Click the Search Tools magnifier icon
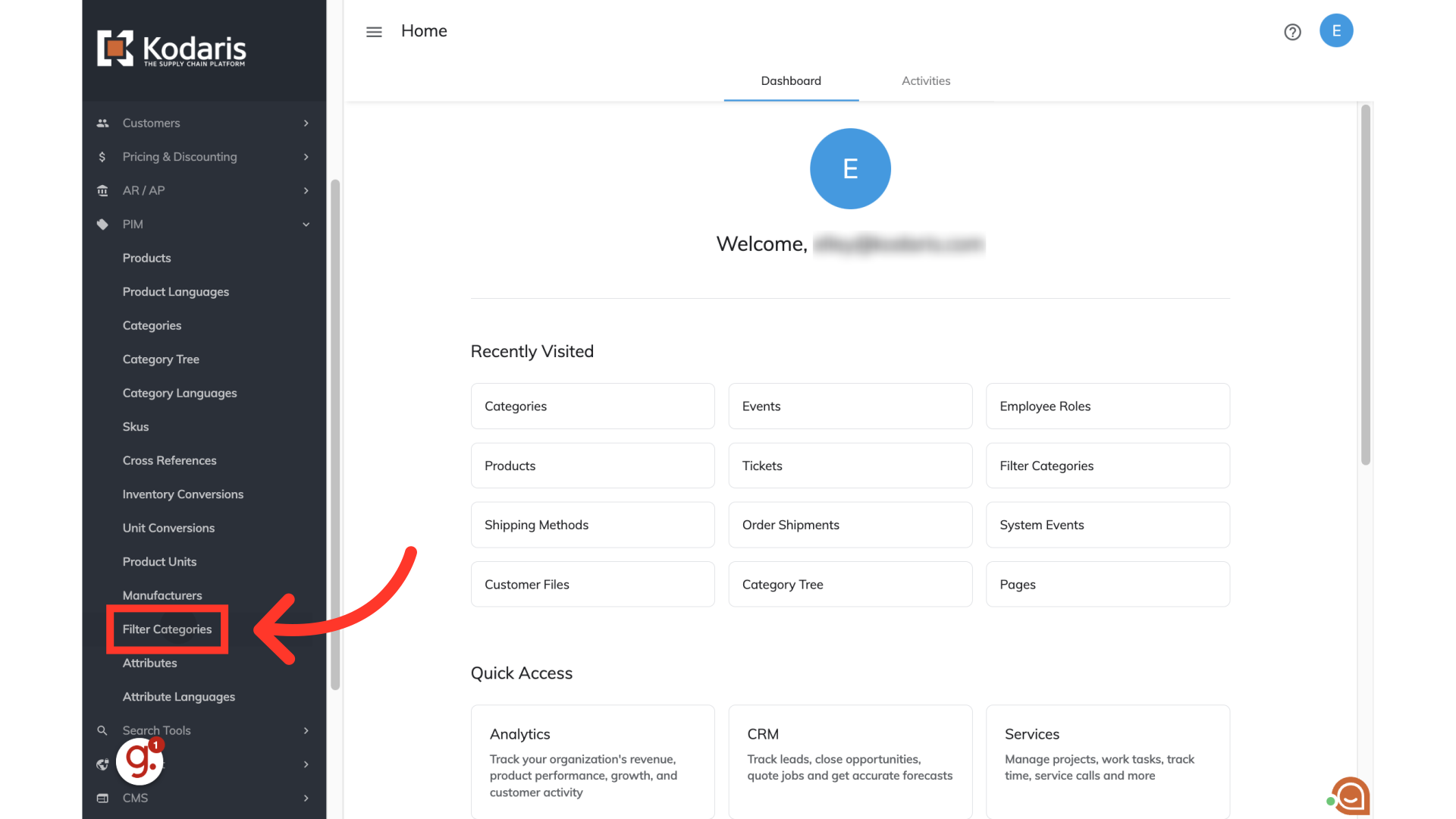Screen dimensions: 1456x819 (x=102, y=730)
